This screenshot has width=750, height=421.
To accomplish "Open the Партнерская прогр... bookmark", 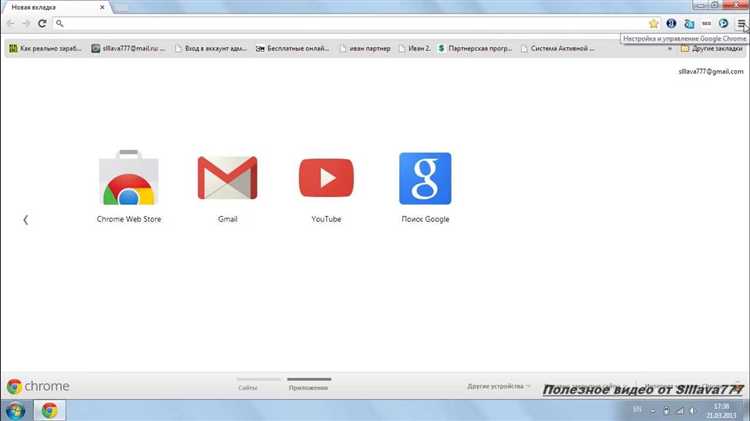I will (475, 48).
